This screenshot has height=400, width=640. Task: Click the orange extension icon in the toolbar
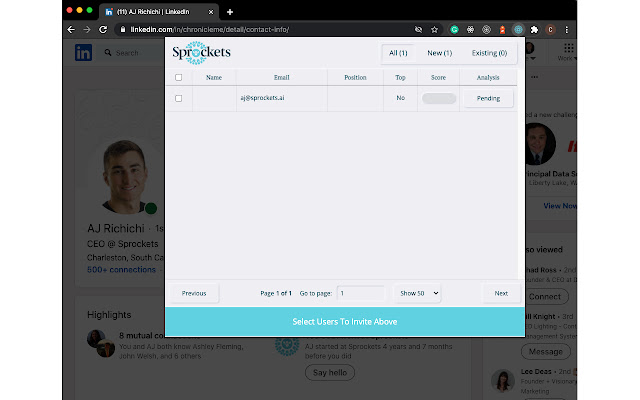502,29
